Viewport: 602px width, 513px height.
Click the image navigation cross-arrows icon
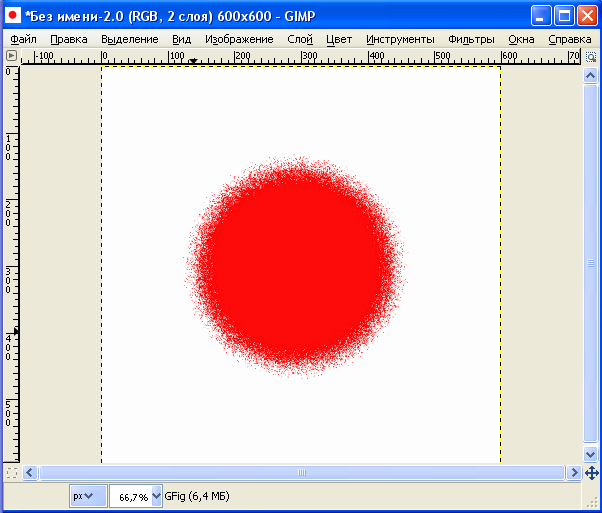[589, 472]
